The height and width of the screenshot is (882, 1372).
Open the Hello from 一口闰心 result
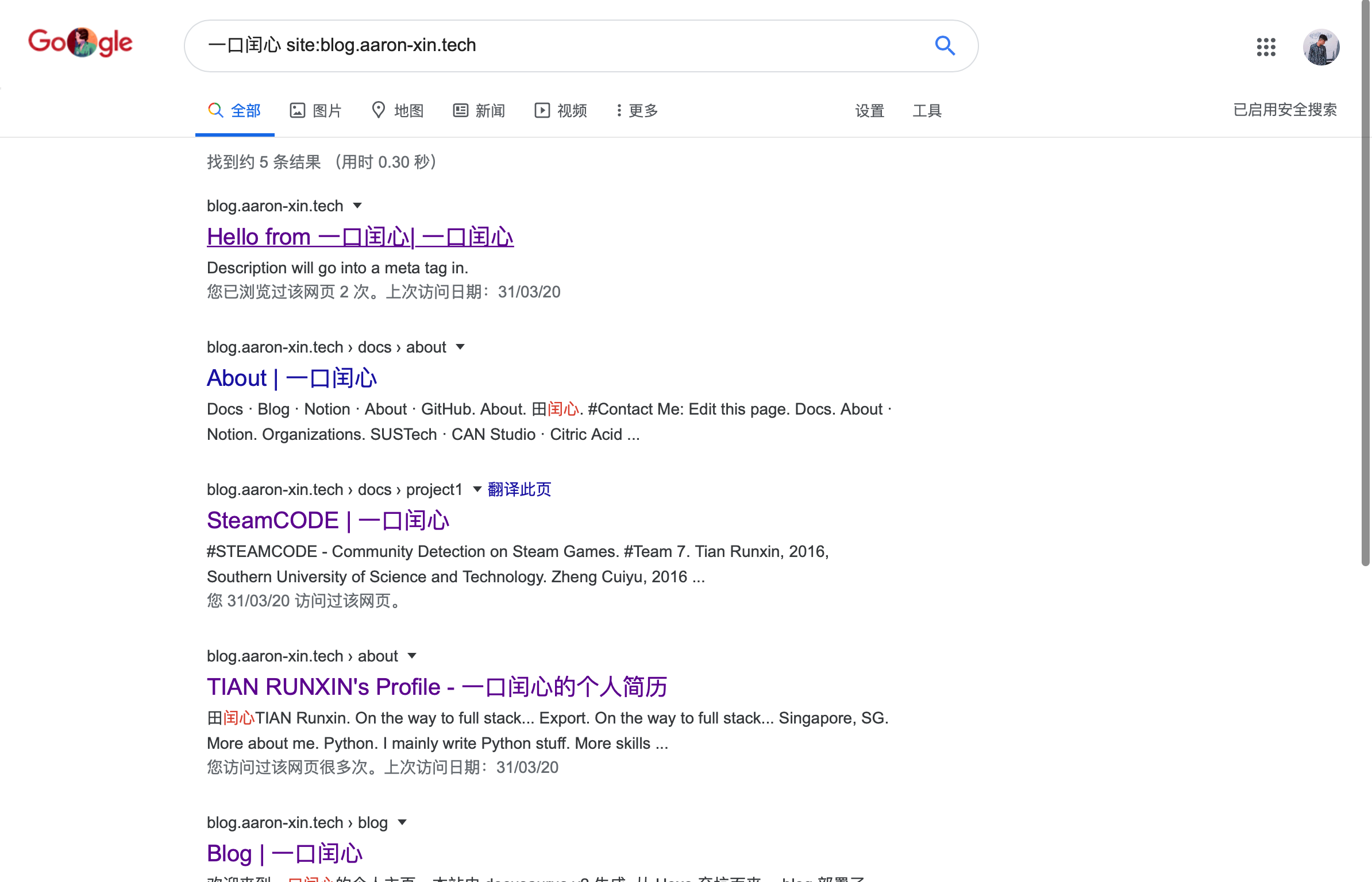click(x=360, y=237)
